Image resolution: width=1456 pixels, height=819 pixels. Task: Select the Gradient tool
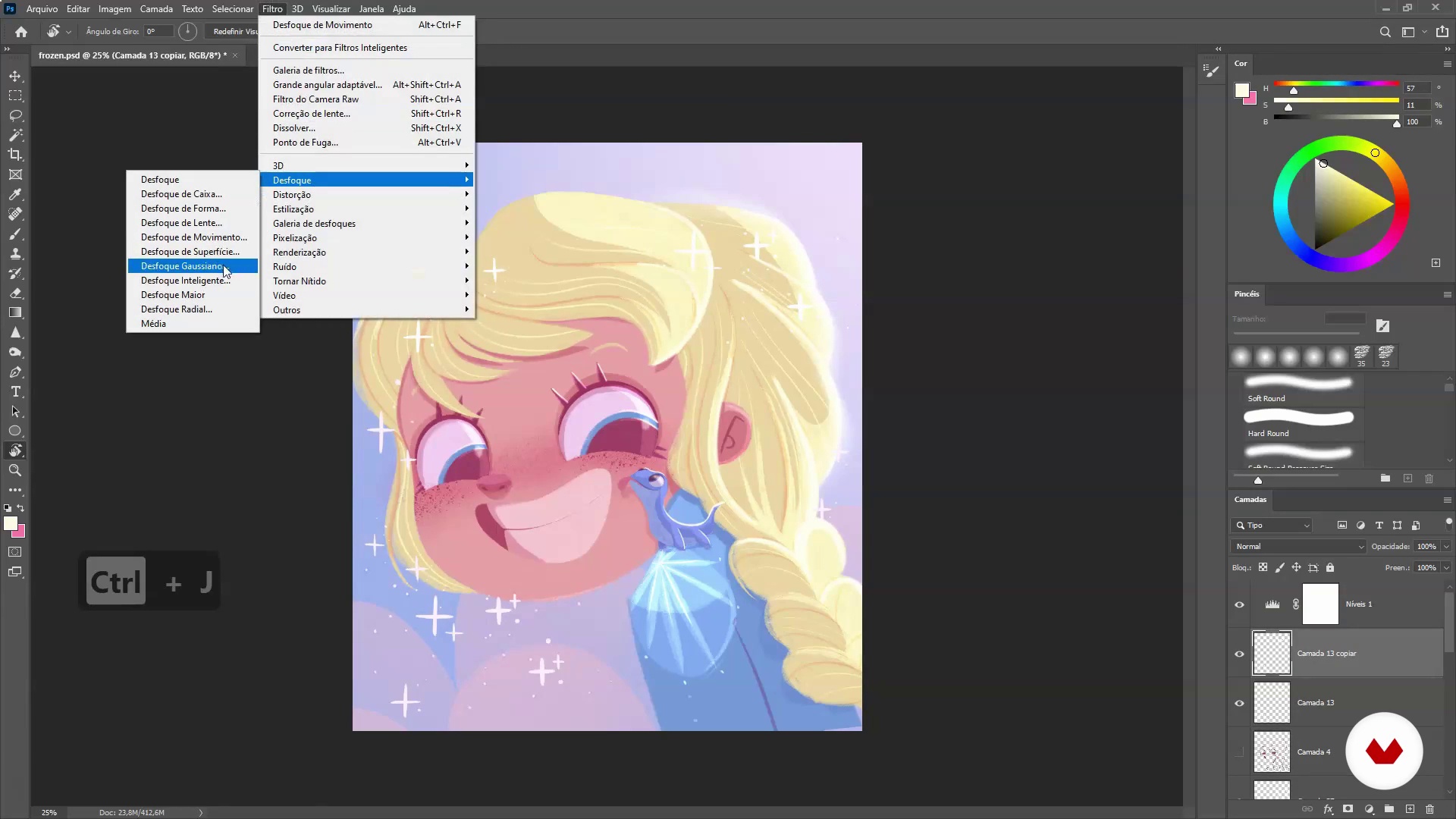coord(15,312)
